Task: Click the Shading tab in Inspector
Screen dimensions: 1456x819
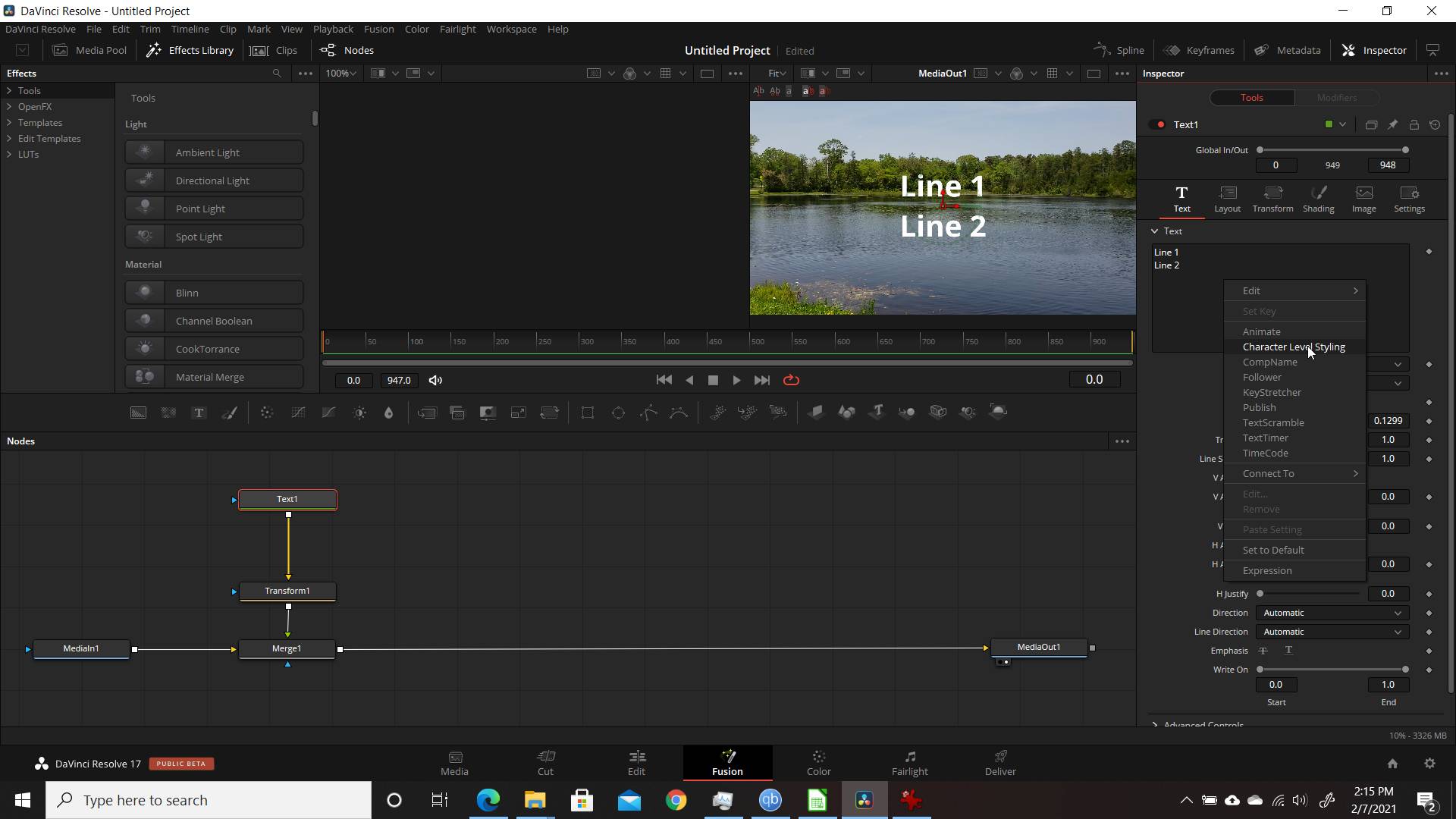Action: tap(1319, 197)
